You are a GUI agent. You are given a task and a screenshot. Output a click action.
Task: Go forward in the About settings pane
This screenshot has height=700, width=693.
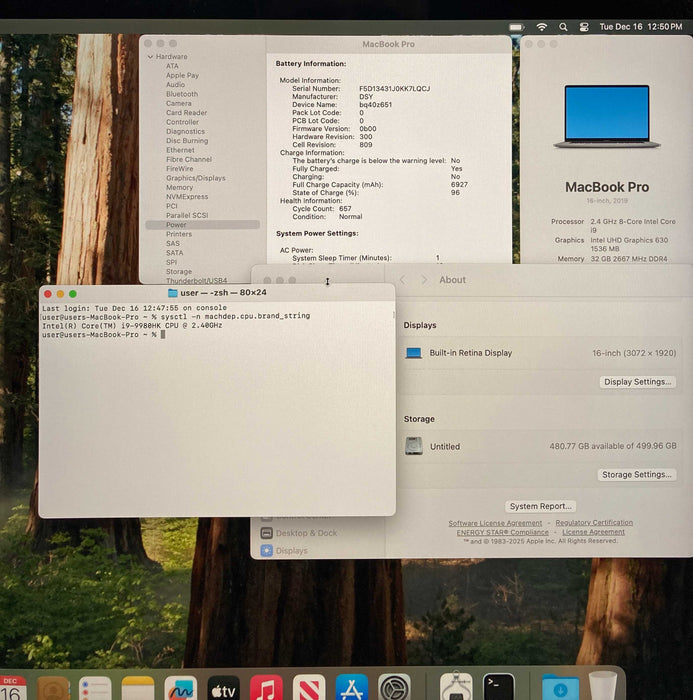point(424,280)
